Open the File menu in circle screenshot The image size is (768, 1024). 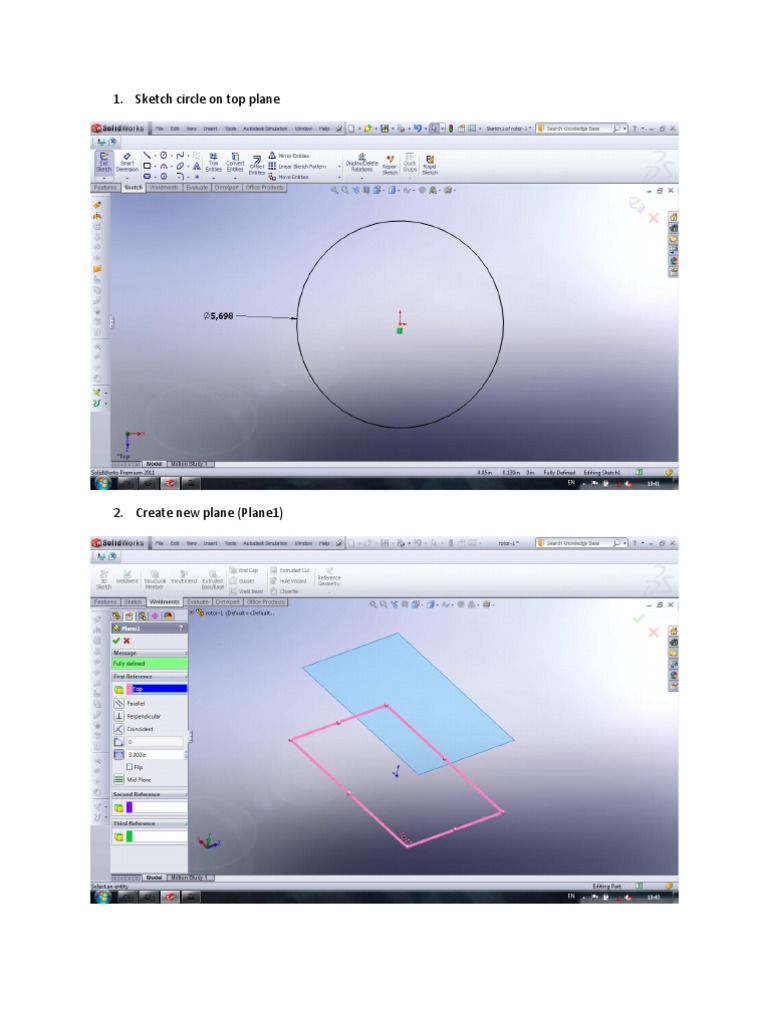[159, 129]
